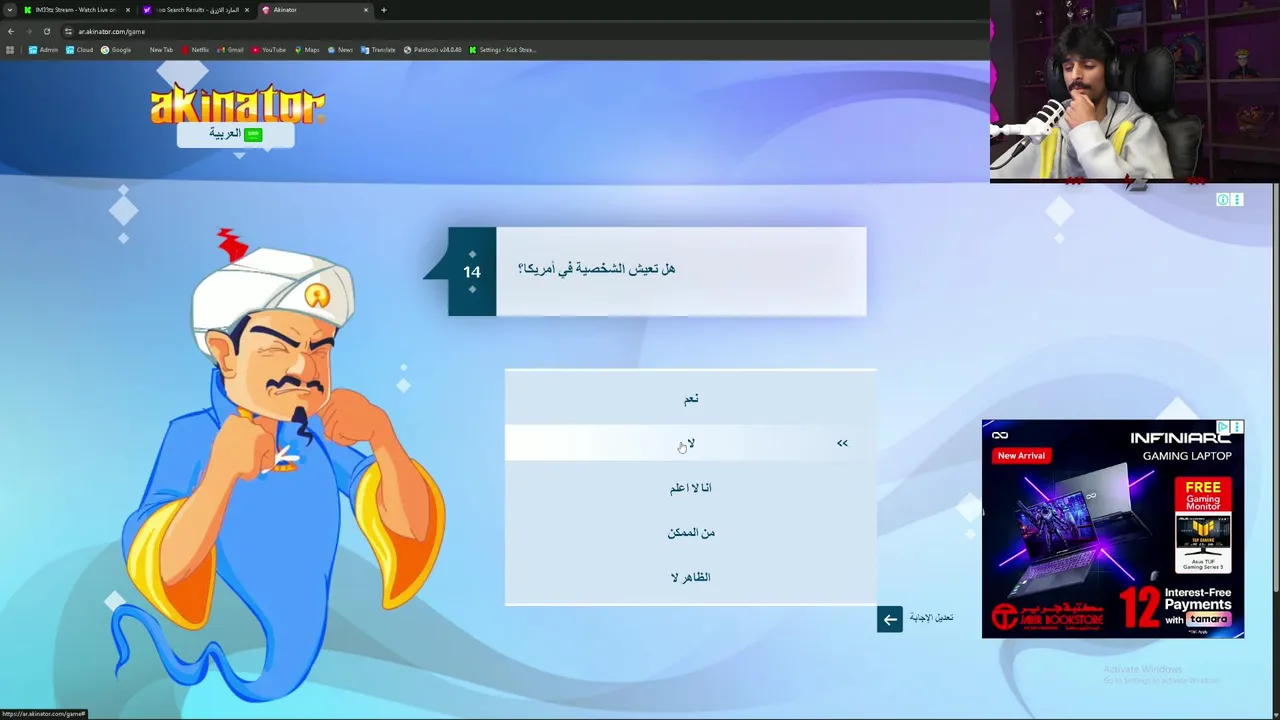Click the question number 14 badge
Image resolution: width=1280 pixels, height=720 pixels.
472,272
